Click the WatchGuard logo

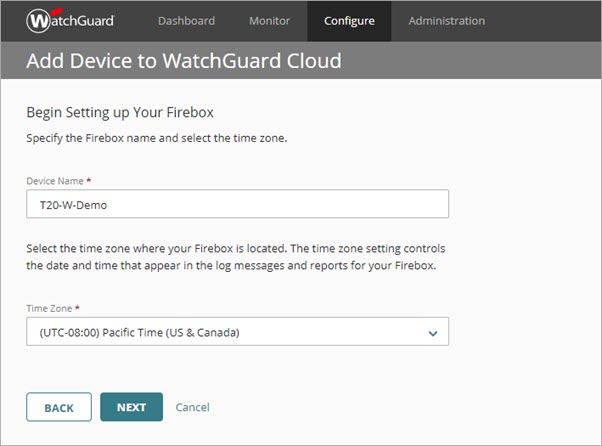tap(70, 20)
